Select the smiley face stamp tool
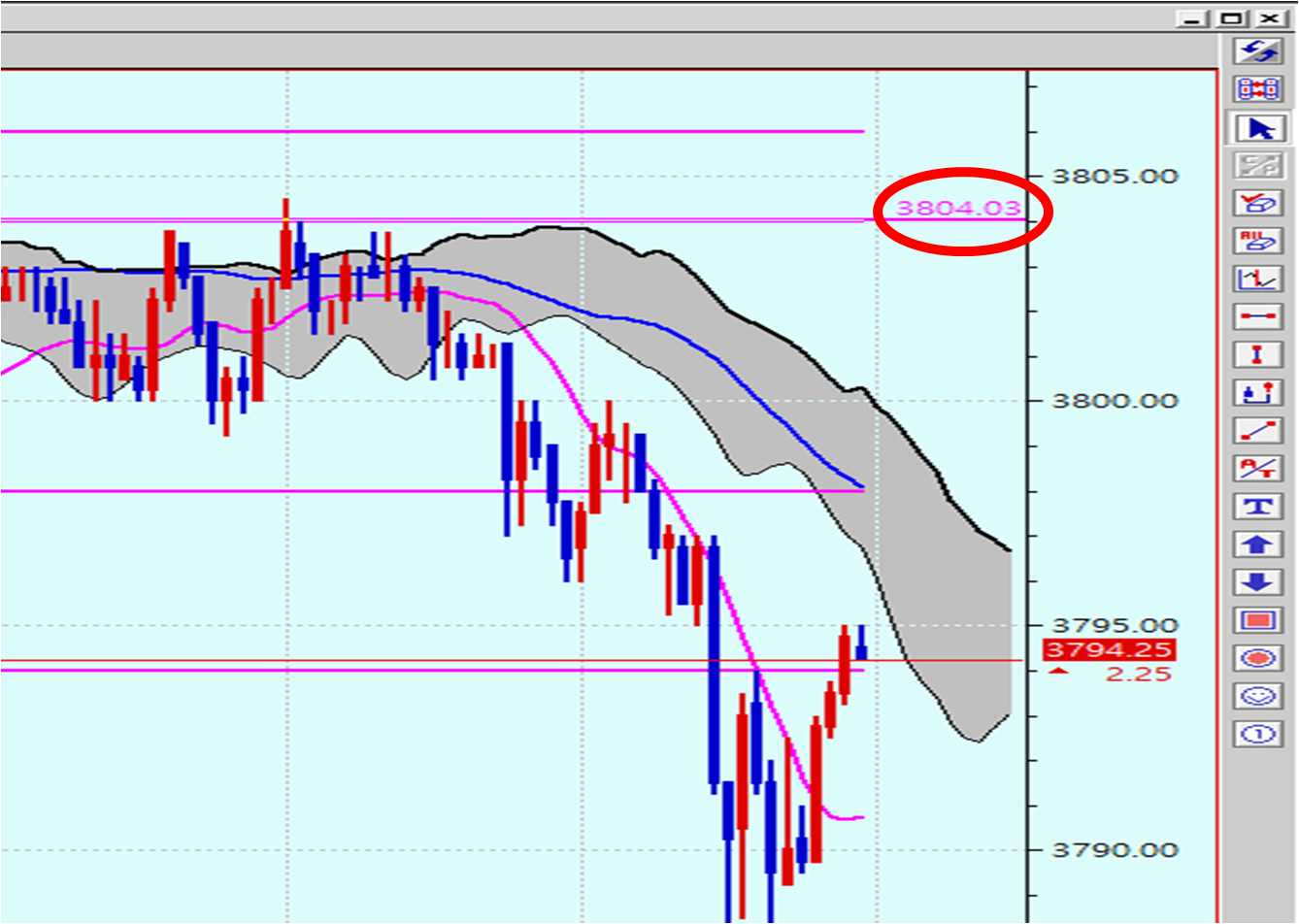This screenshot has height=924, width=1299. coord(1258,696)
